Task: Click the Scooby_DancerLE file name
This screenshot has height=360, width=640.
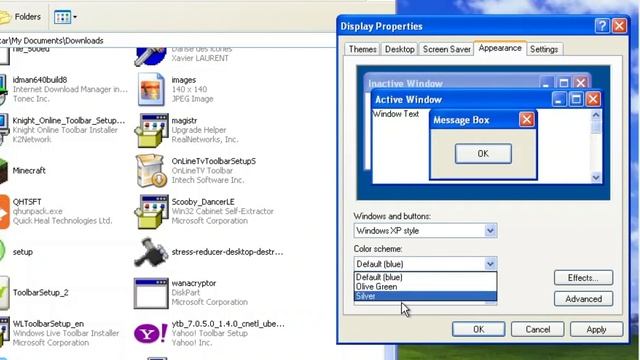Action: click(203, 202)
